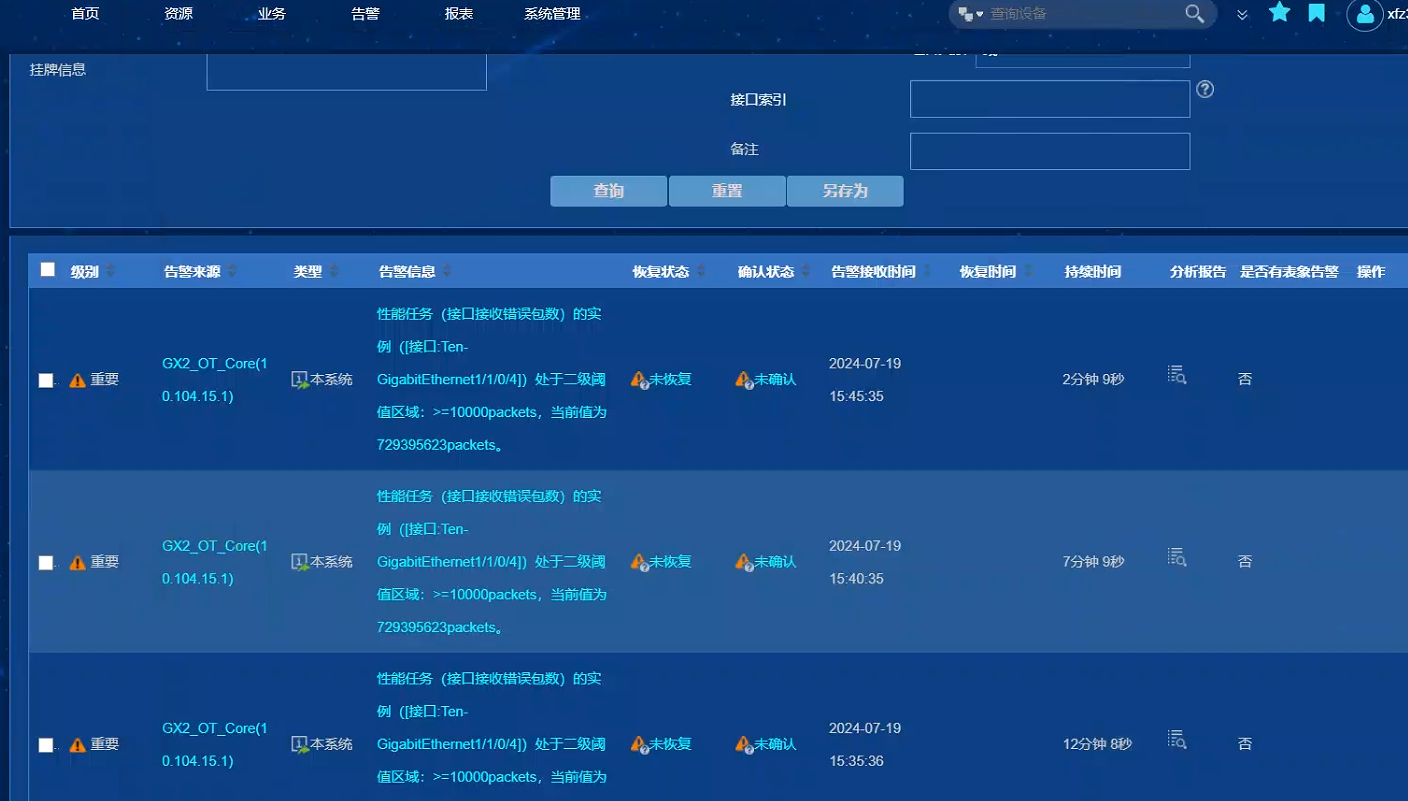Screen dimensions: 1408x801
Task: Sort the table by 恢复时间 column arrows
Action: [x=1028, y=271]
